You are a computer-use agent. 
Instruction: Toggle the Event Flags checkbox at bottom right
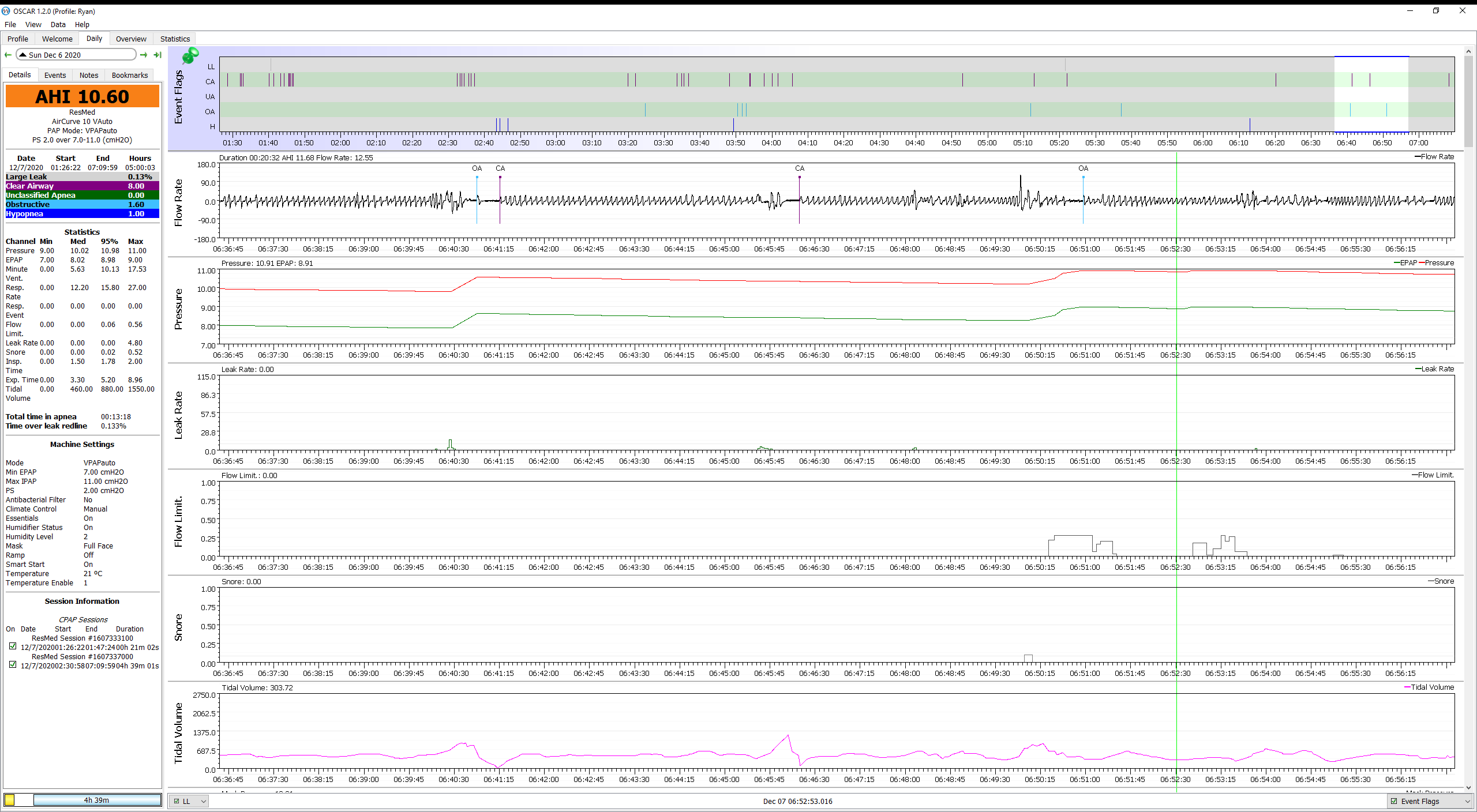click(1394, 801)
